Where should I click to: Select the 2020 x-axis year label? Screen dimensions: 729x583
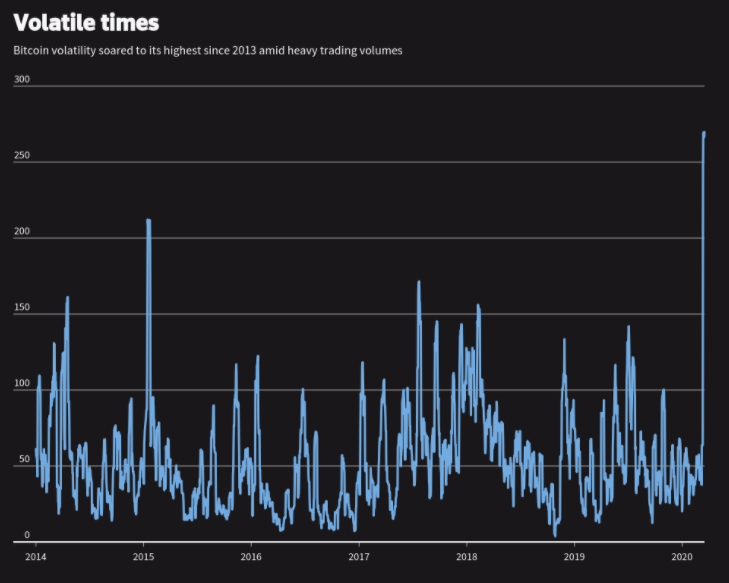682,556
